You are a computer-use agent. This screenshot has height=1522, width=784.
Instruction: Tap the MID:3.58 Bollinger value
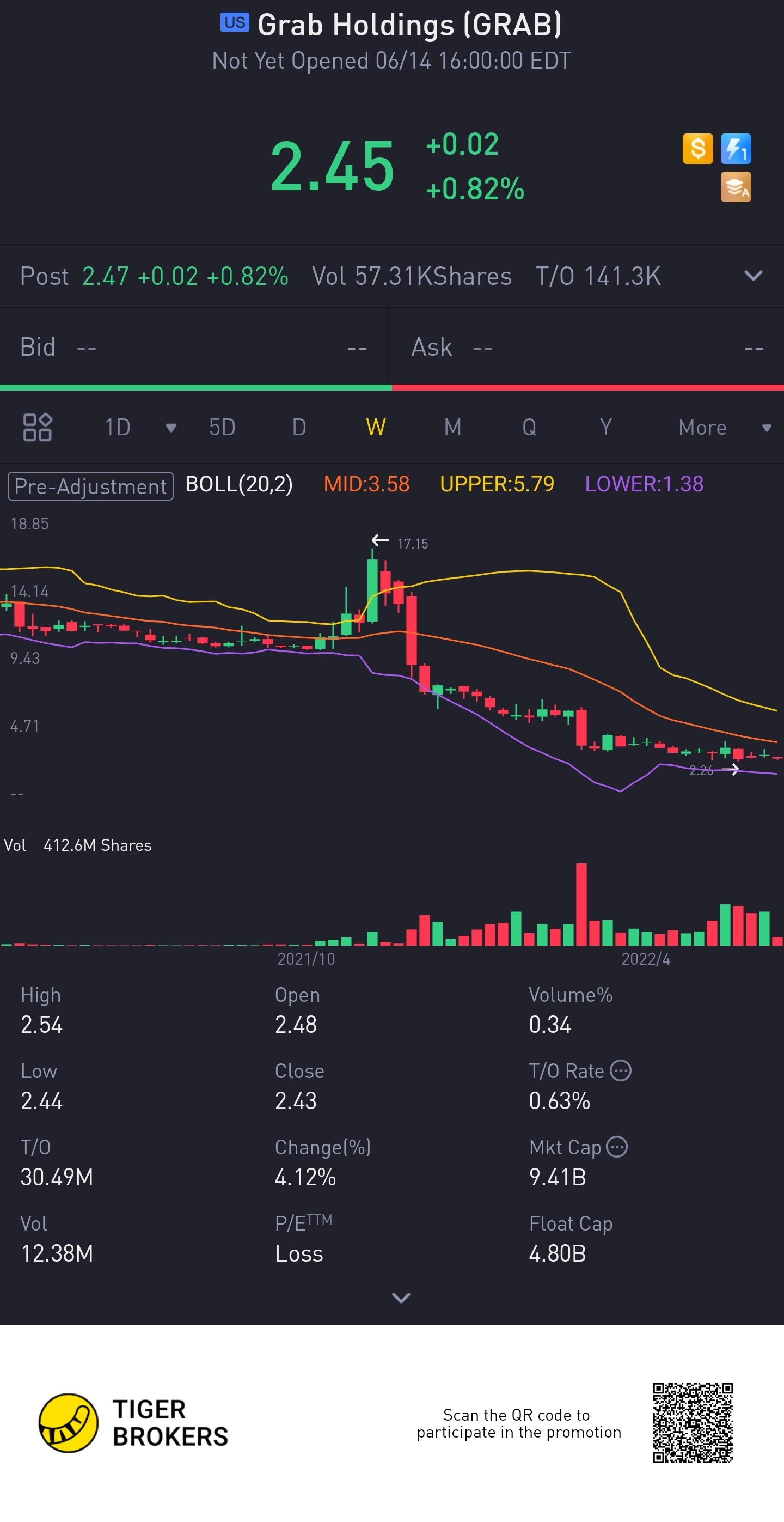[x=366, y=484]
